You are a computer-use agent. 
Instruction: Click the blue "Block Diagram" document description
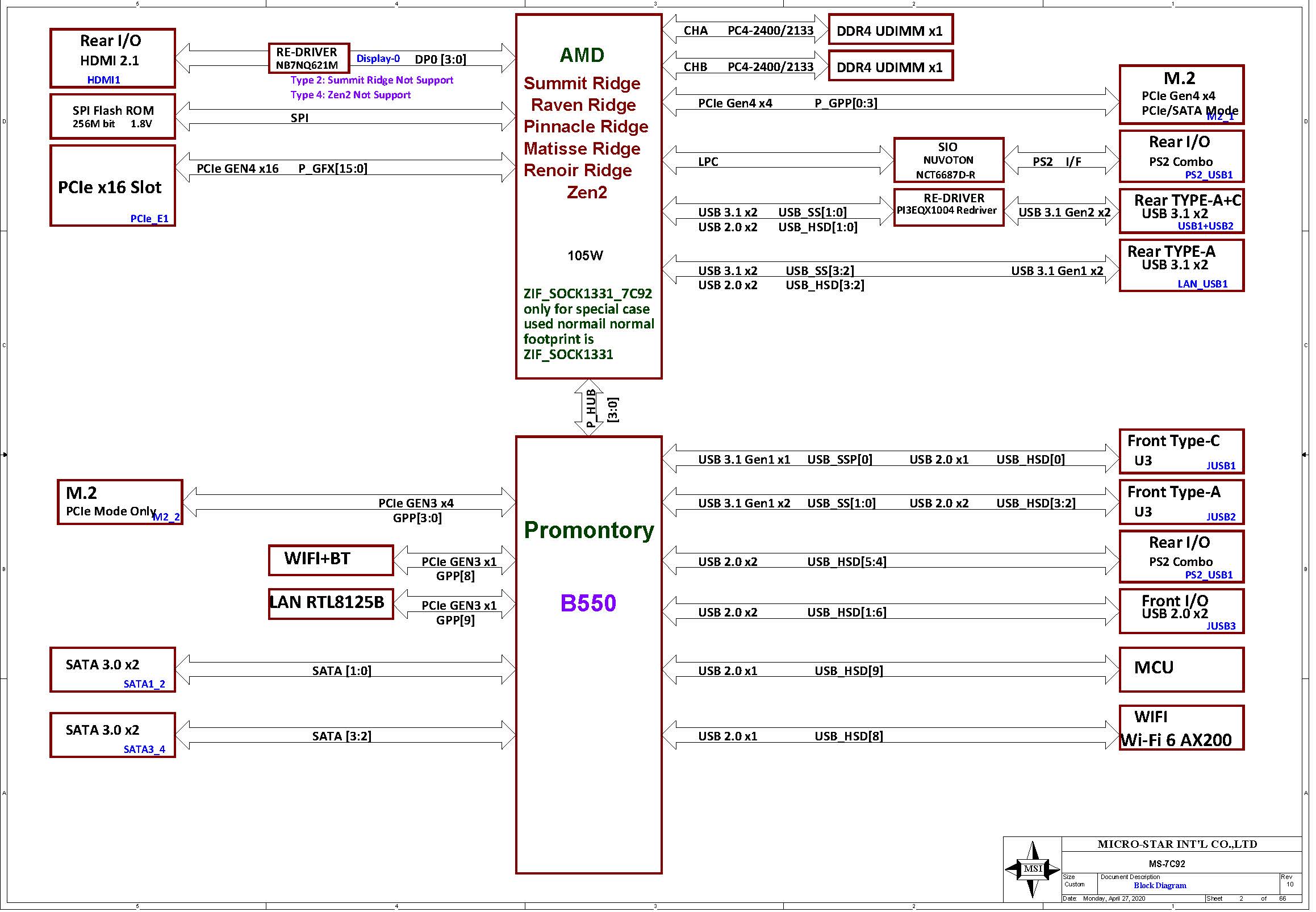tap(1160, 886)
